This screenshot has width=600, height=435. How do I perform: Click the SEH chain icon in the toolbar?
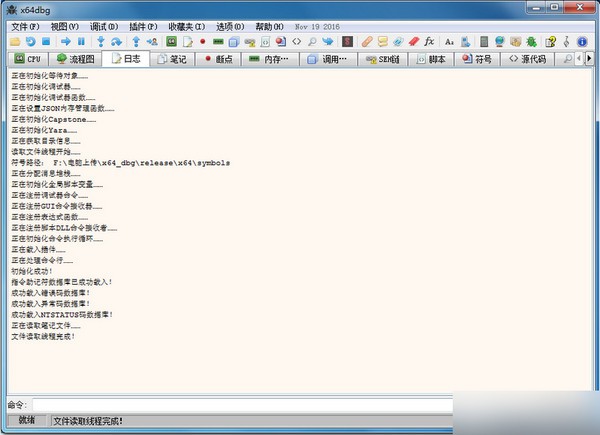click(x=249, y=41)
